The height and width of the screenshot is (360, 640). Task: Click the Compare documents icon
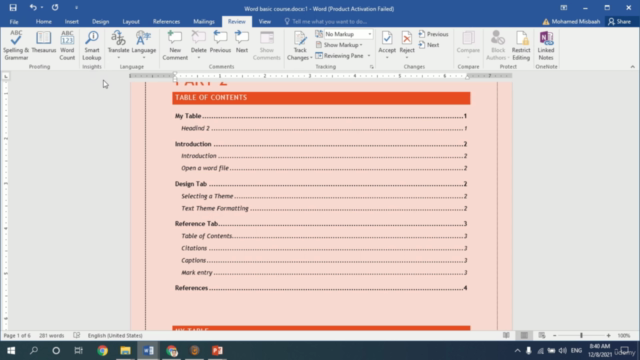click(468, 38)
